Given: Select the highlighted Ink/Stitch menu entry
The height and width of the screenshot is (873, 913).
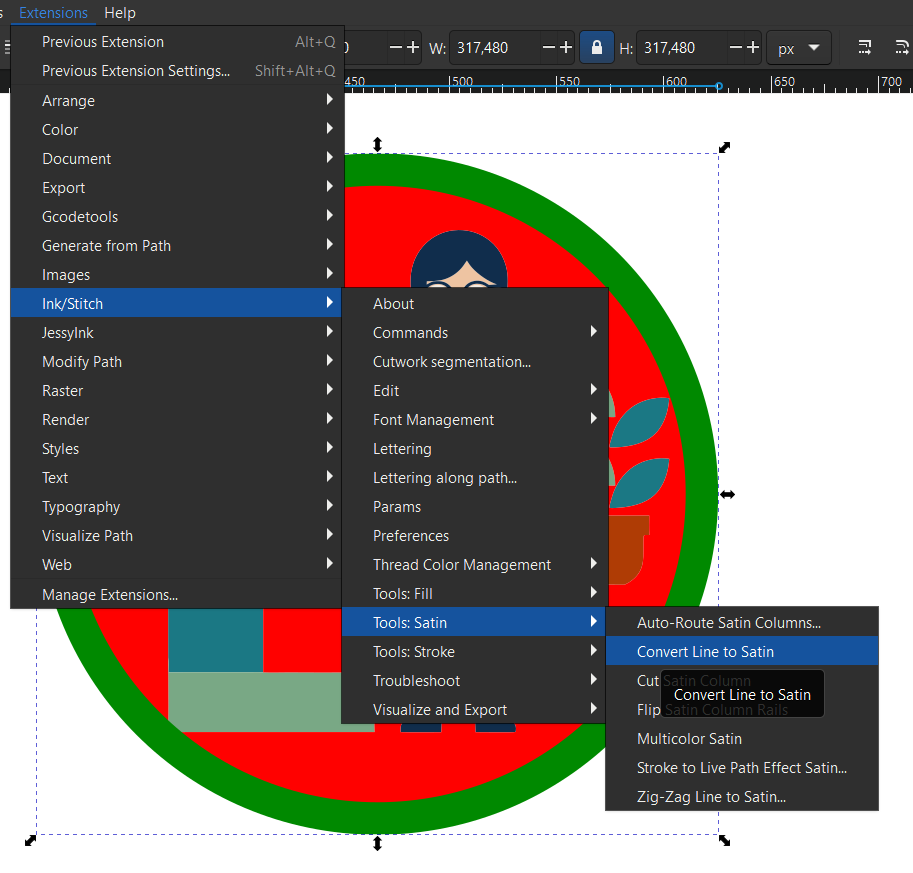Looking at the screenshot, I should tap(176, 303).
